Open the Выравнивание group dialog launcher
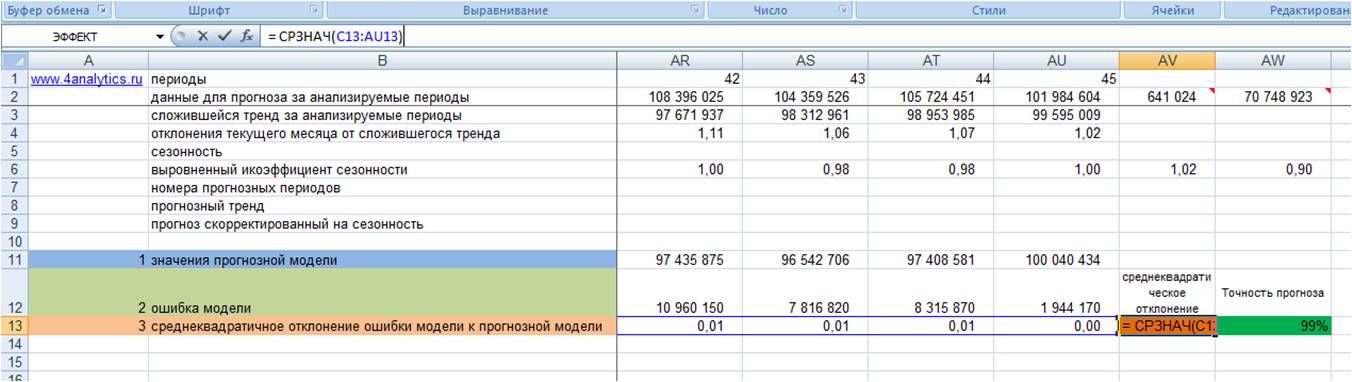This screenshot has height=382, width=1352. pyautogui.click(x=694, y=10)
